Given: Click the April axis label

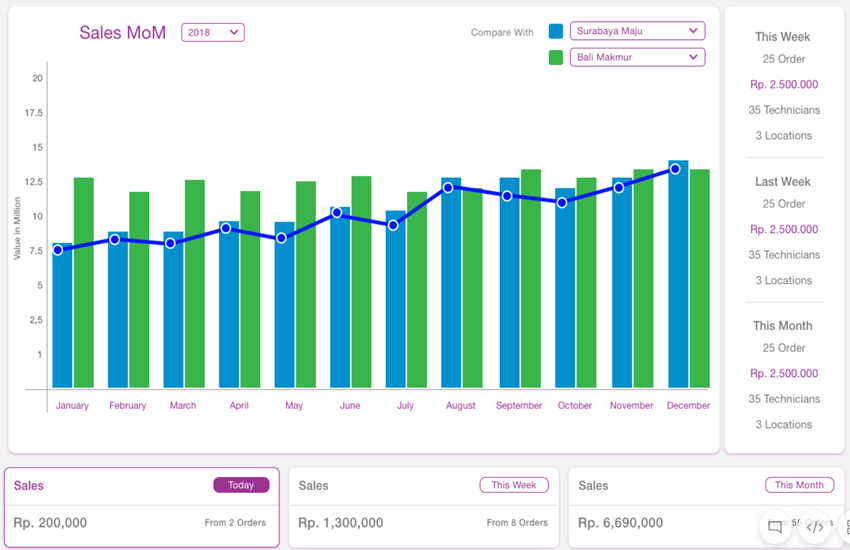Looking at the screenshot, I should coord(239,405).
